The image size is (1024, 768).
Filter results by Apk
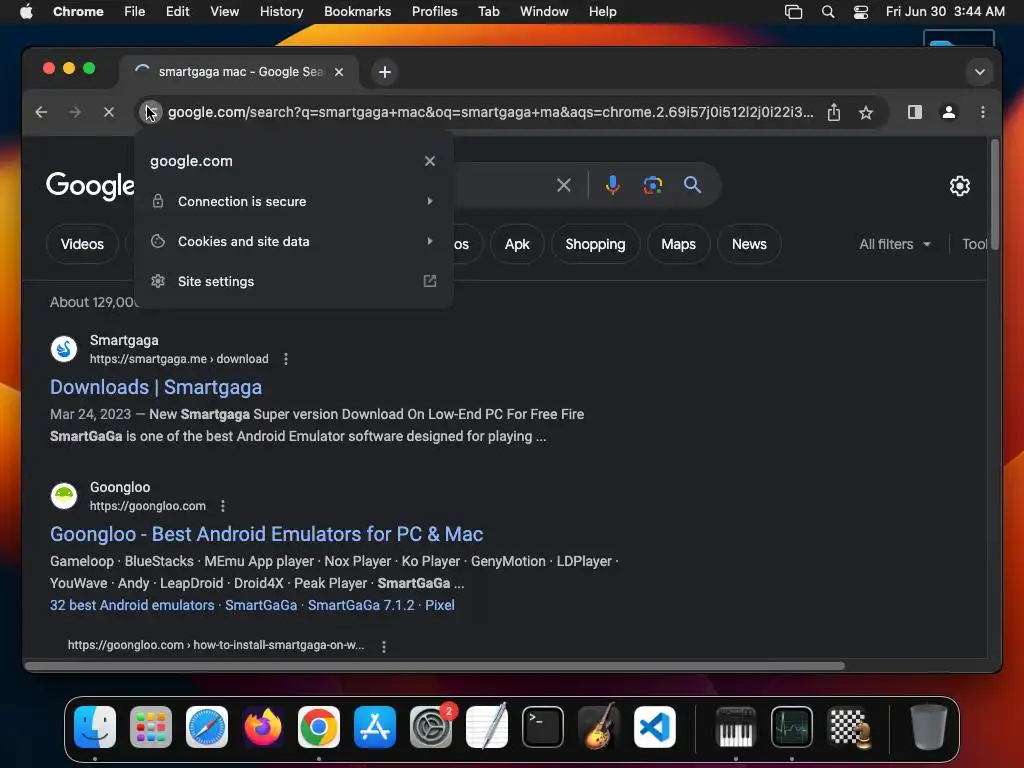[x=517, y=244]
